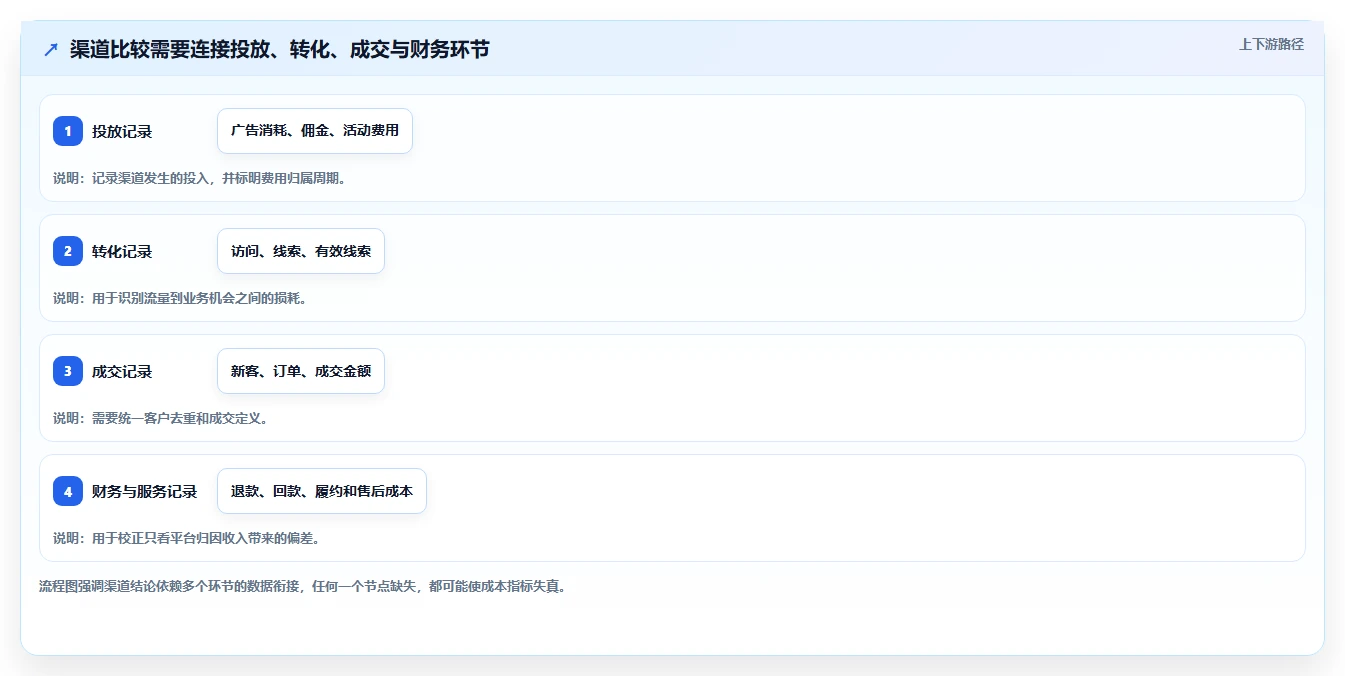This screenshot has height=676, width=1345.
Task: Click the note 用于识别流量到业务机会之间的损耗
Action: coord(179,298)
